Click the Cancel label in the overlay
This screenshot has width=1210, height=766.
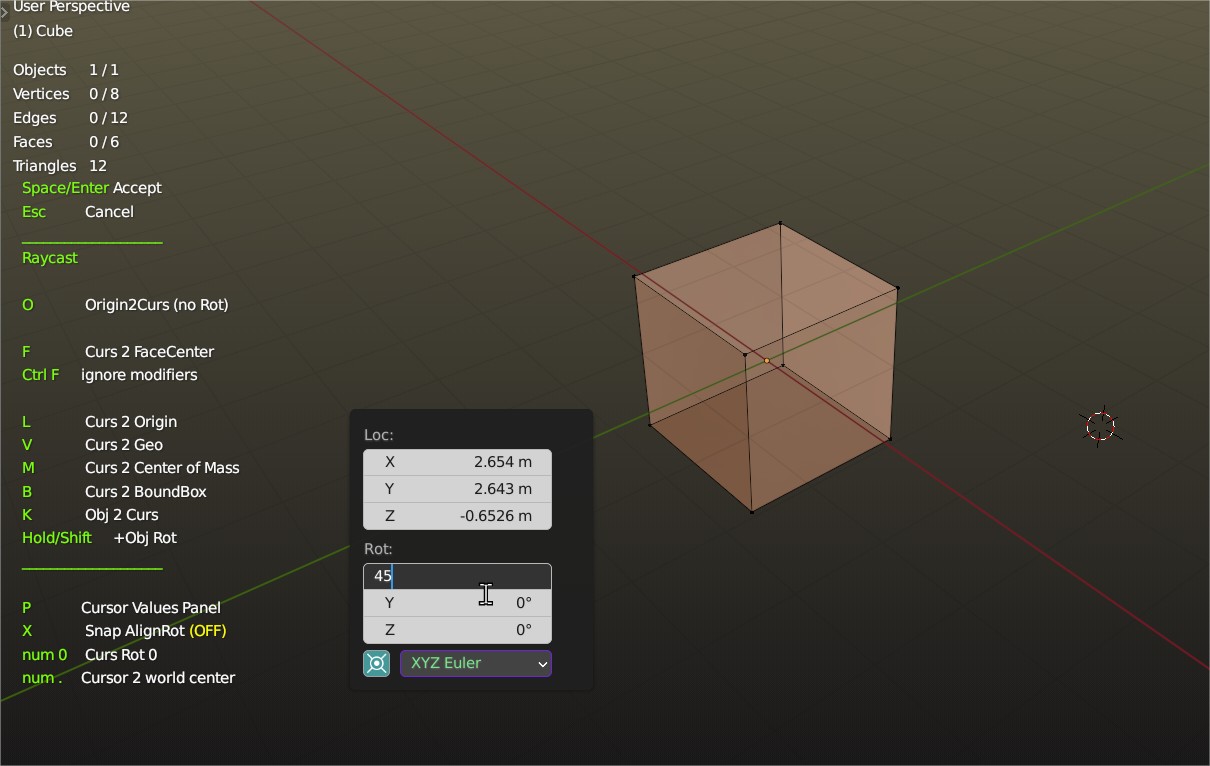tap(109, 211)
